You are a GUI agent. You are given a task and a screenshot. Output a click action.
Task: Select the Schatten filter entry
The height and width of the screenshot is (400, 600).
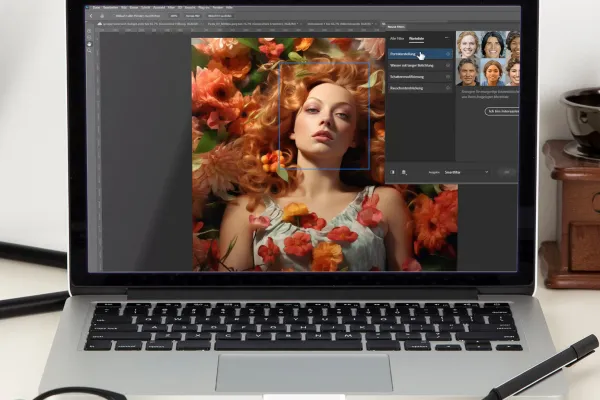tap(420, 77)
